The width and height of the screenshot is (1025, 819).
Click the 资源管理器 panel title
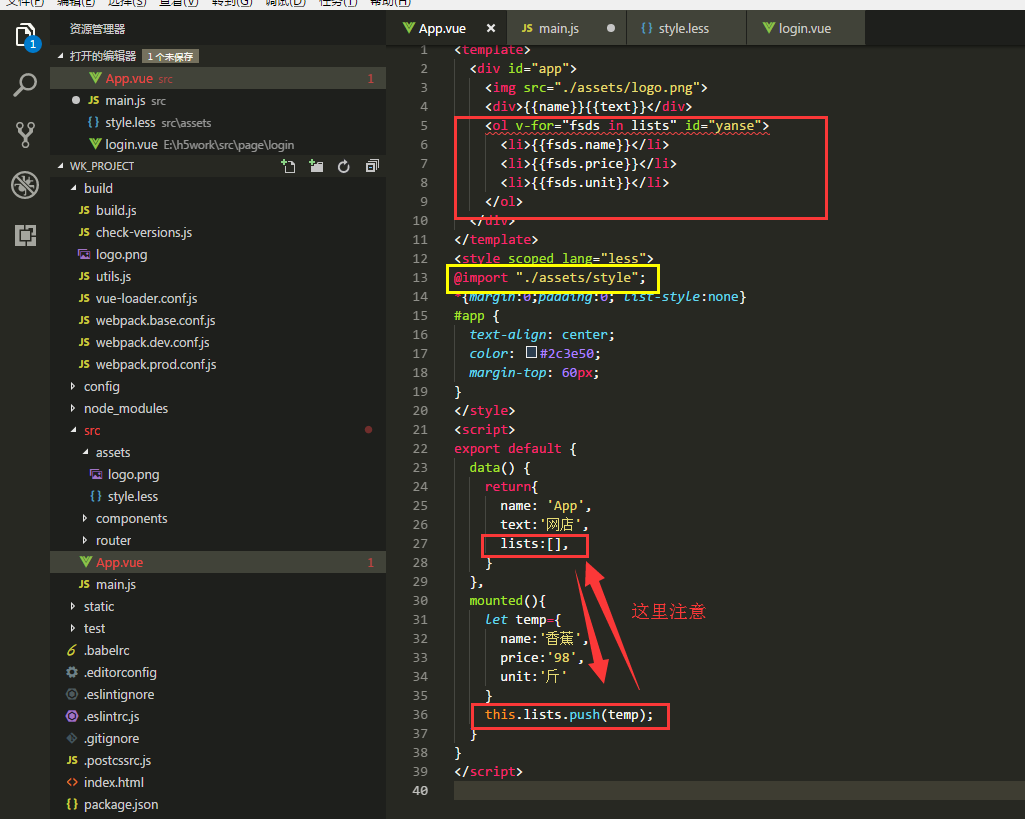point(97,29)
